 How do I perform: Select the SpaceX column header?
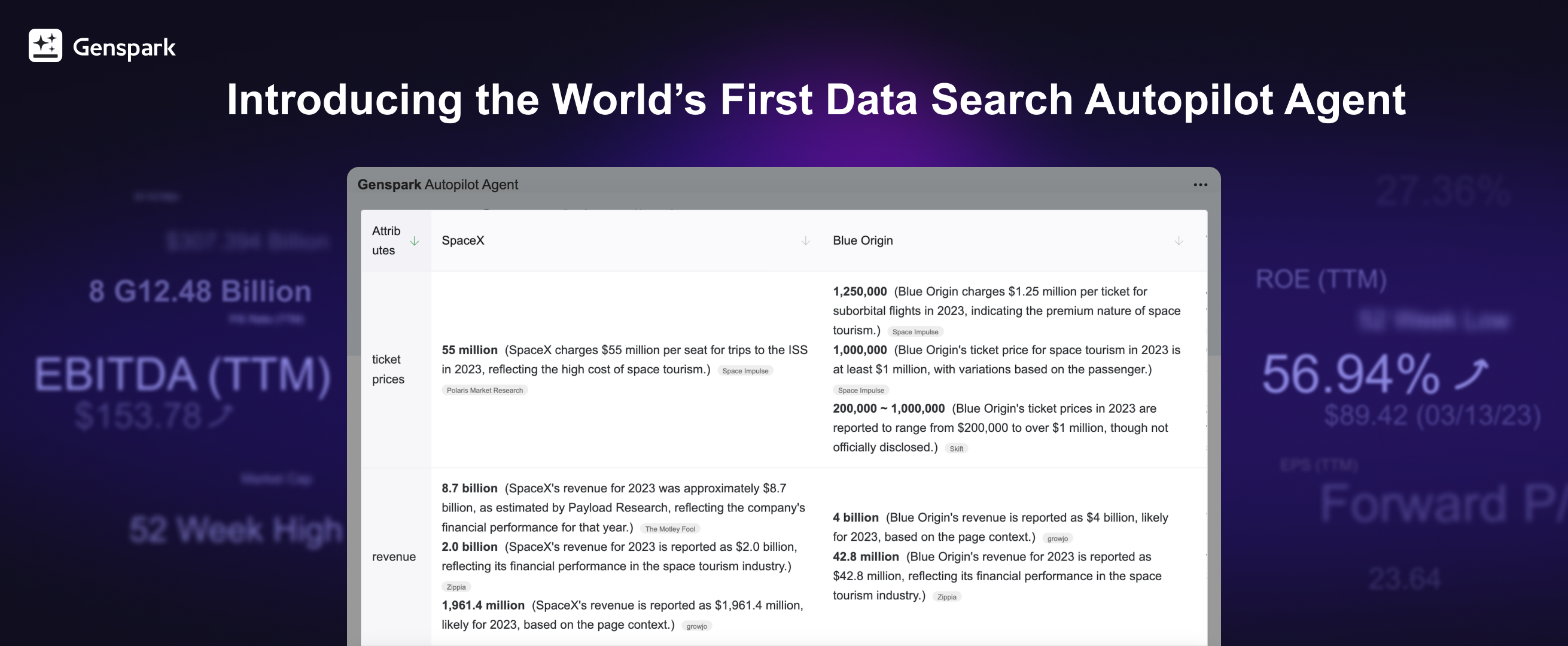click(462, 240)
